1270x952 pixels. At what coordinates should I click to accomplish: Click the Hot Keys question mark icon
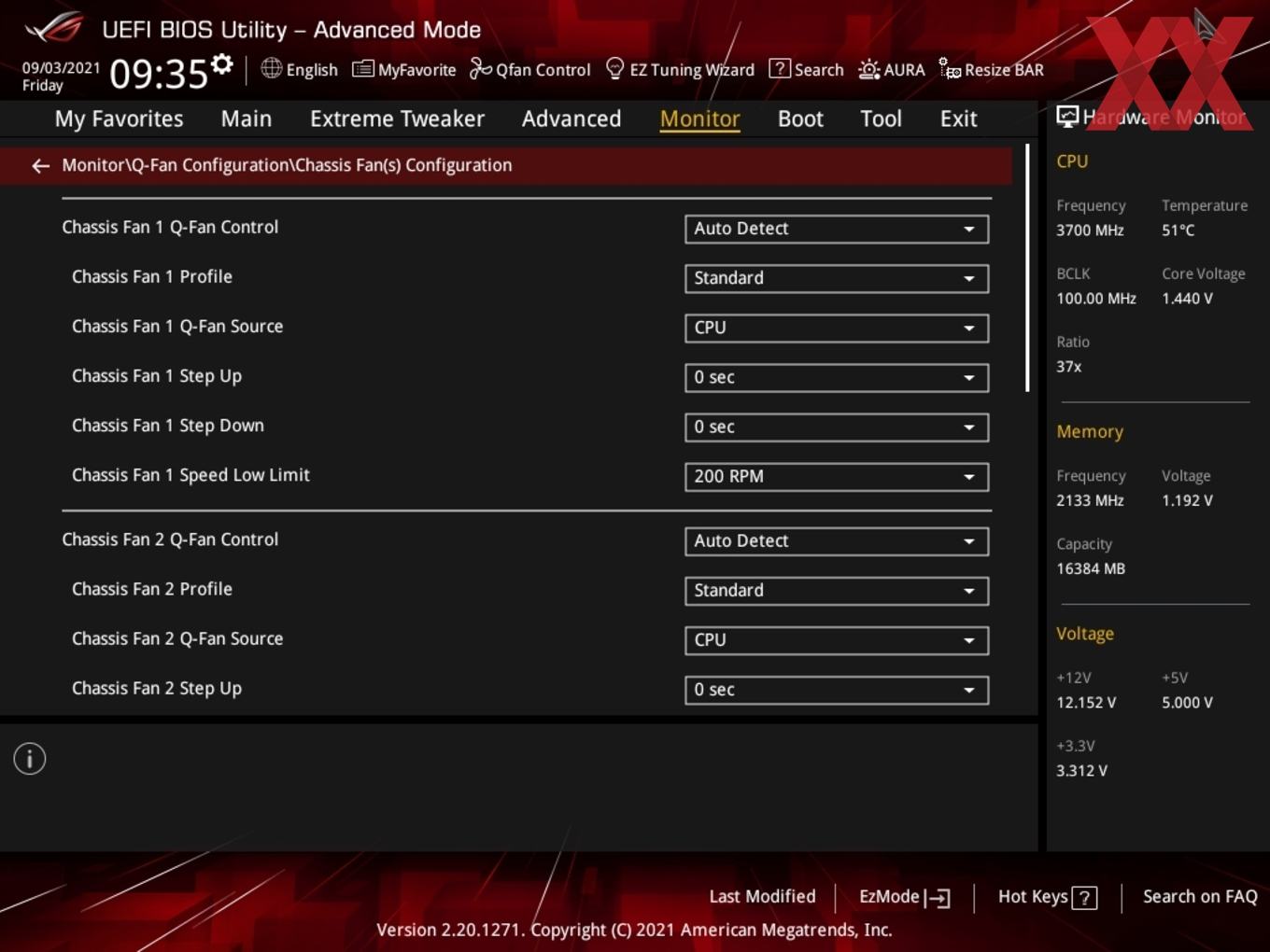click(1084, 898)
